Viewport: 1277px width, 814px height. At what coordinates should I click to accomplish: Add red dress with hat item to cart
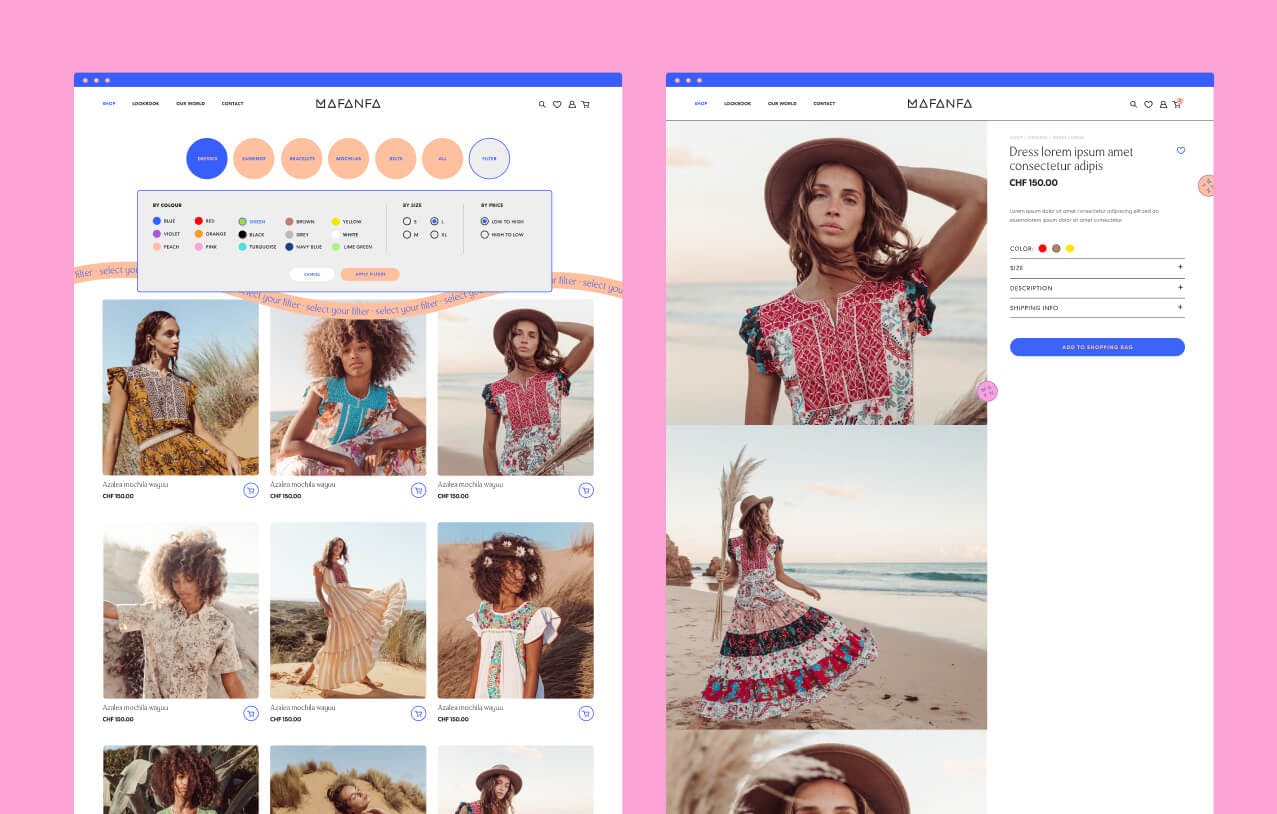click(x=586, y=490)
